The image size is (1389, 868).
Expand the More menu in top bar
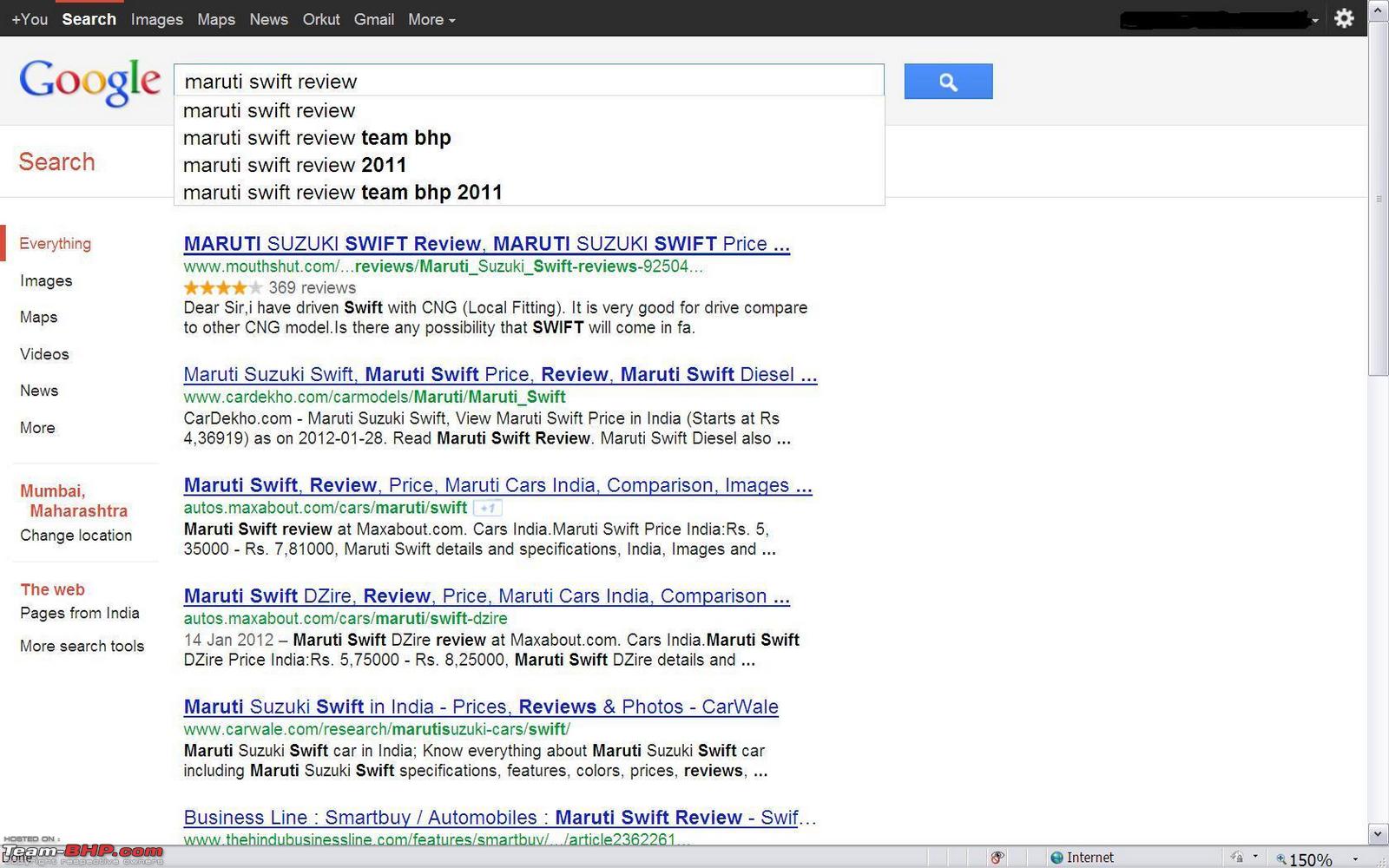pyautogui.click(x=431, y=19)
